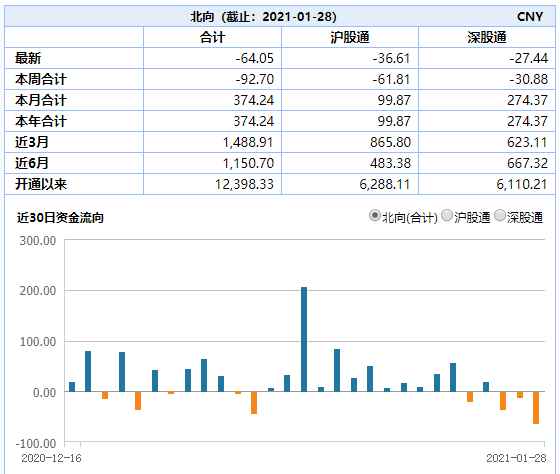Click the 近30日资金流向 chart title
This screenshot has height=474, width=560.
[60, 217]
